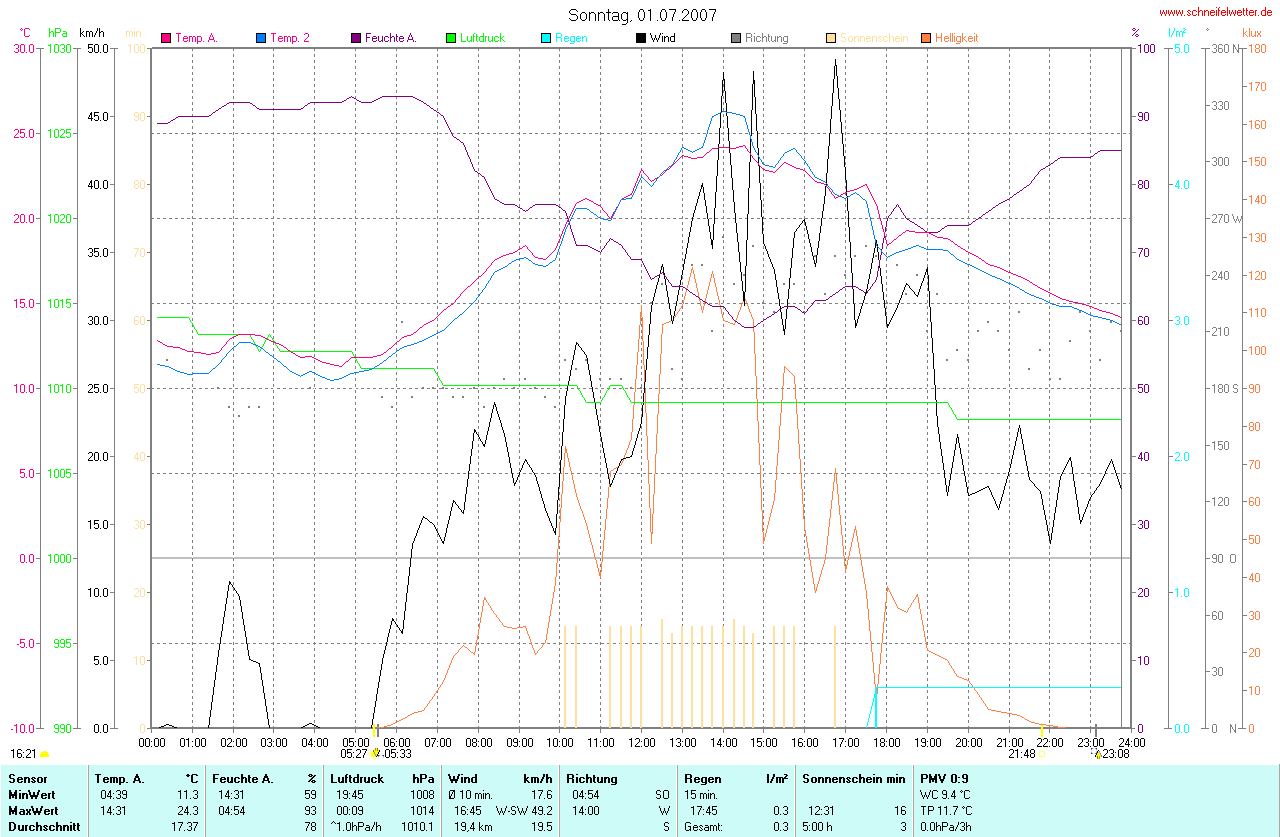Click the cyan Regen legend swatch
The height and width of the screenshot is (837, 1280).
point(546,38)
